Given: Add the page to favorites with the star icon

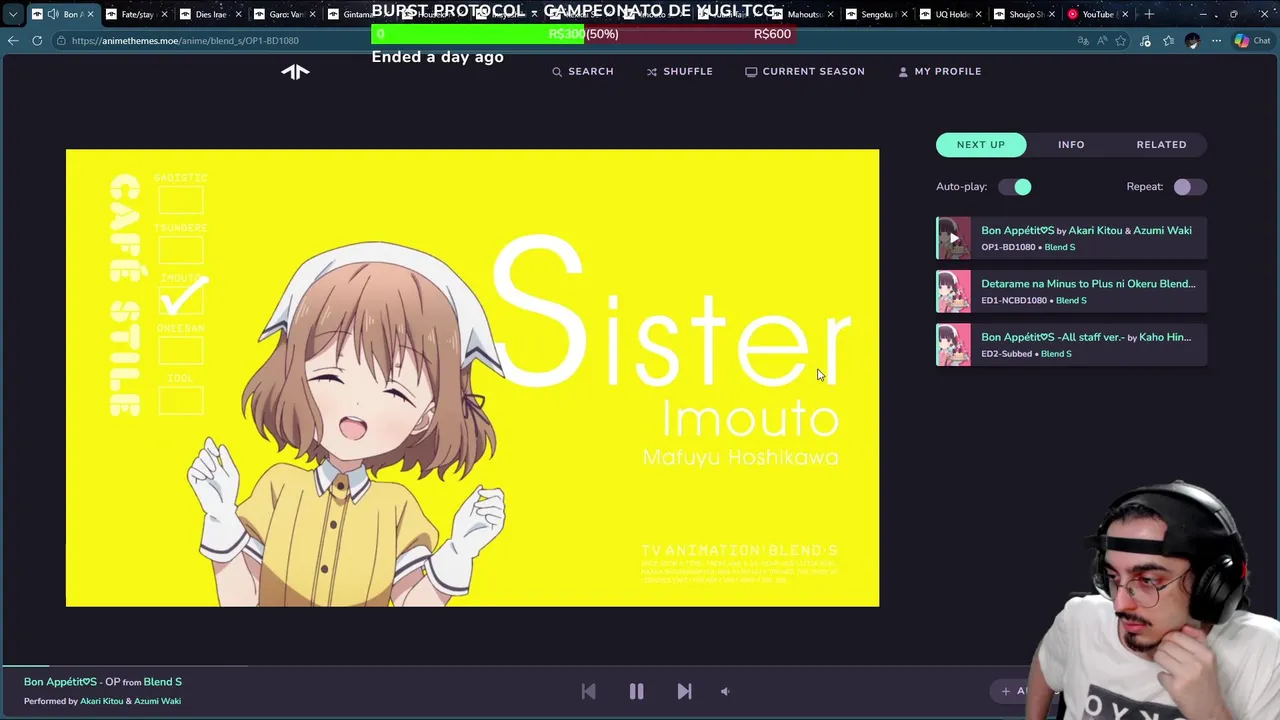Looking at the screenshot, I should click(x=1121, y=41).
